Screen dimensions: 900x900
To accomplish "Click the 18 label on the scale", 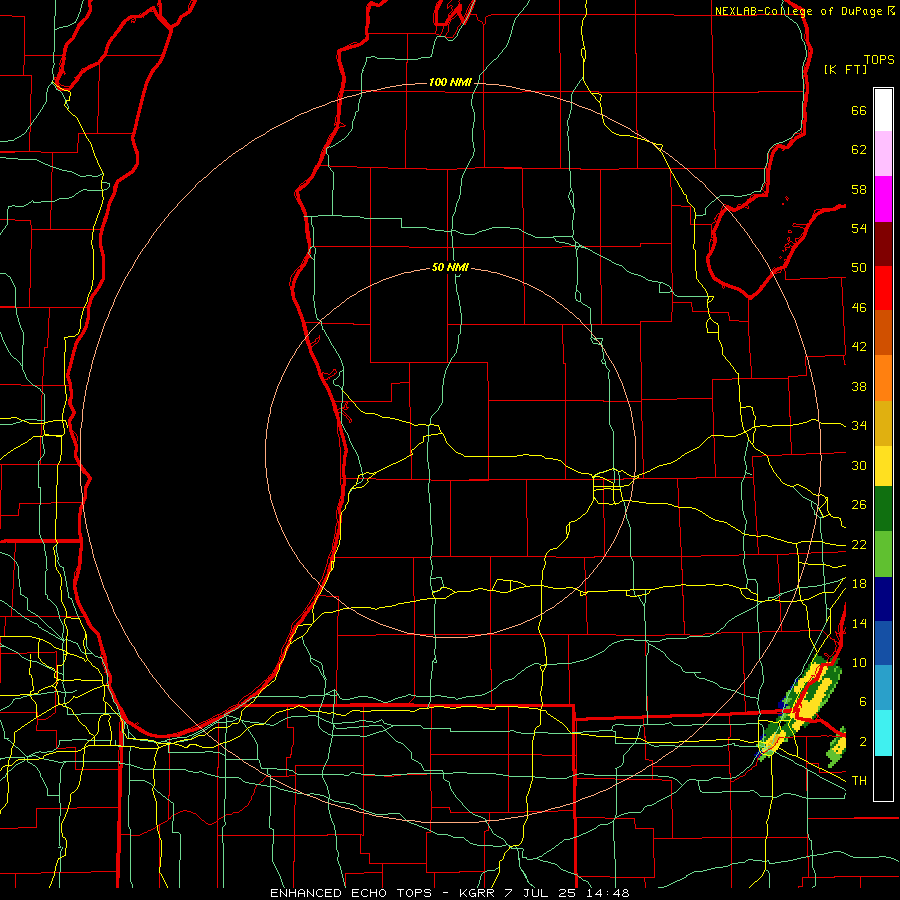I will click(x=859, y=584).
